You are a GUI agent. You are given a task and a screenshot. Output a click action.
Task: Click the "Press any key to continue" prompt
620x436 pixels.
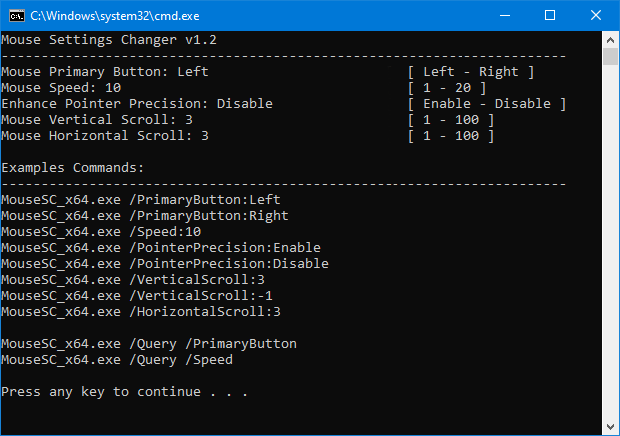pos(124,392)
